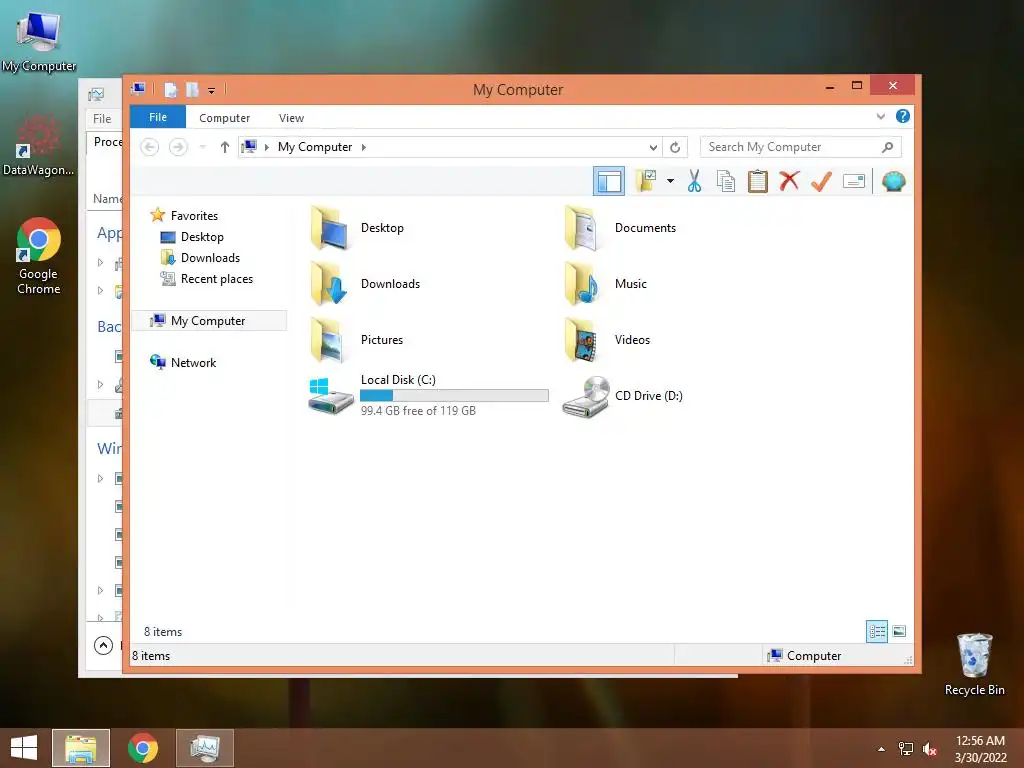Open the recent locations dropdown arrow
The width and height of the screenshot is (1024, 768).
[203, 147]
